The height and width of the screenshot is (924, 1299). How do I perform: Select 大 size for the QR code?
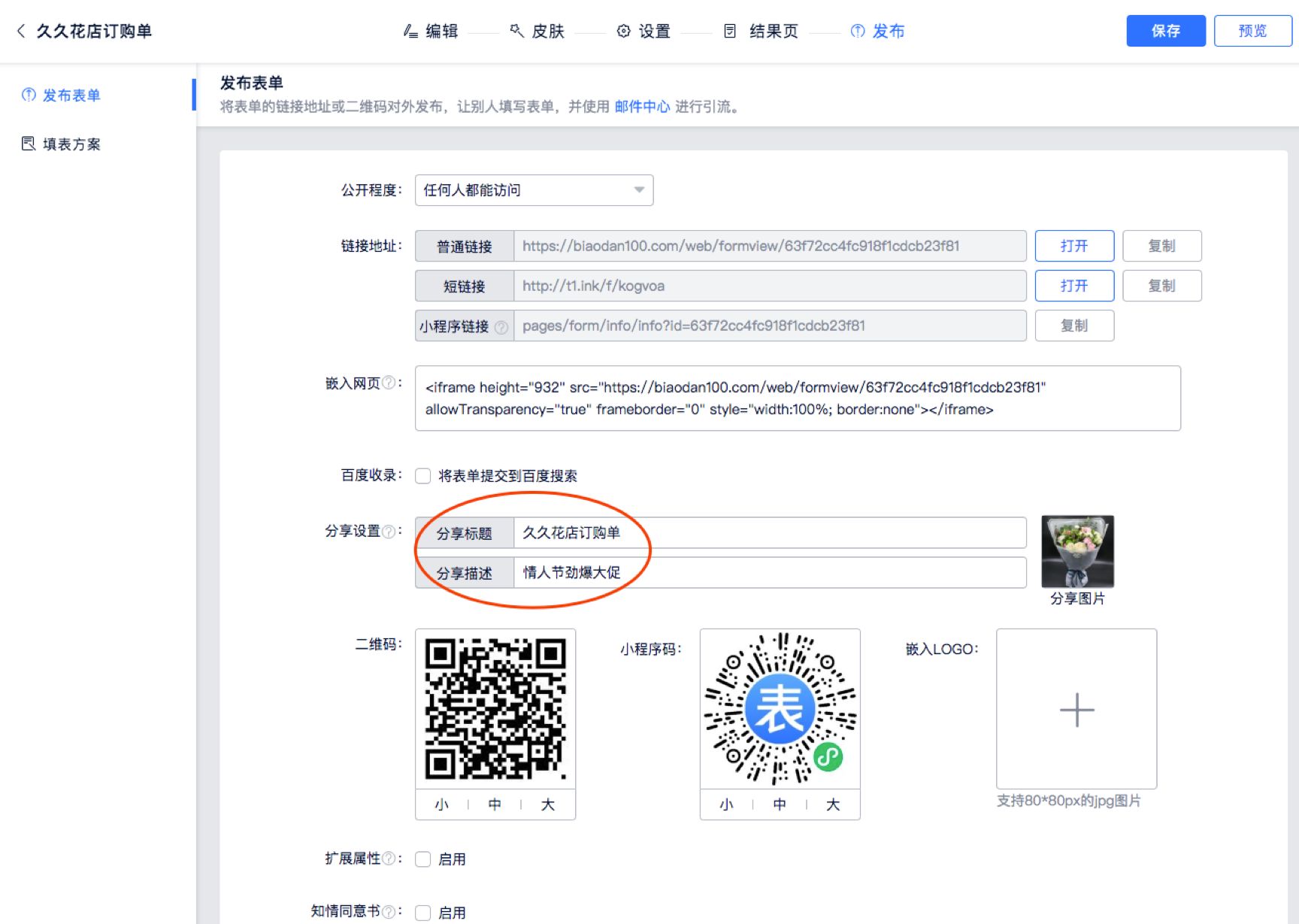click(x=548, y=804)
